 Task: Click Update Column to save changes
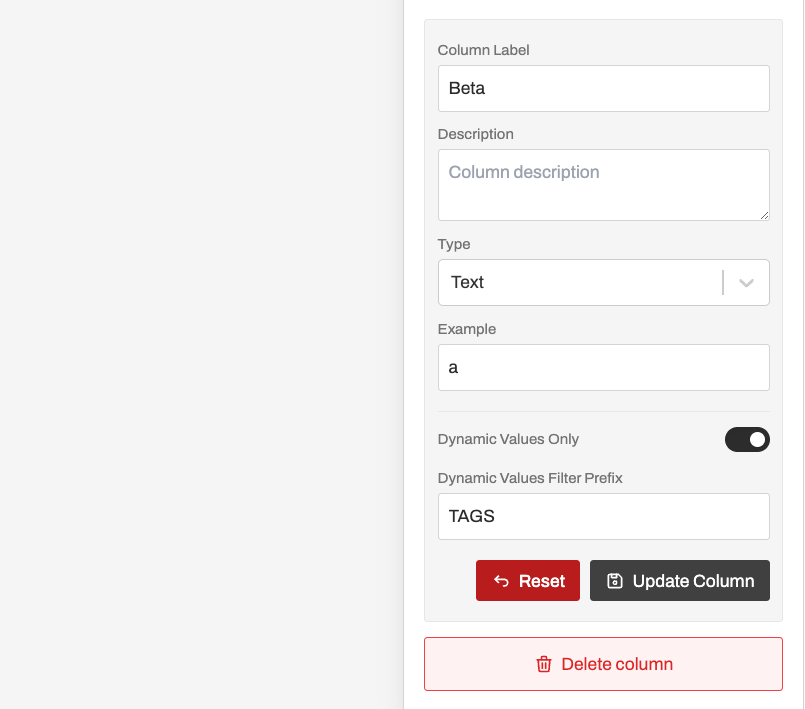[679, 580]
